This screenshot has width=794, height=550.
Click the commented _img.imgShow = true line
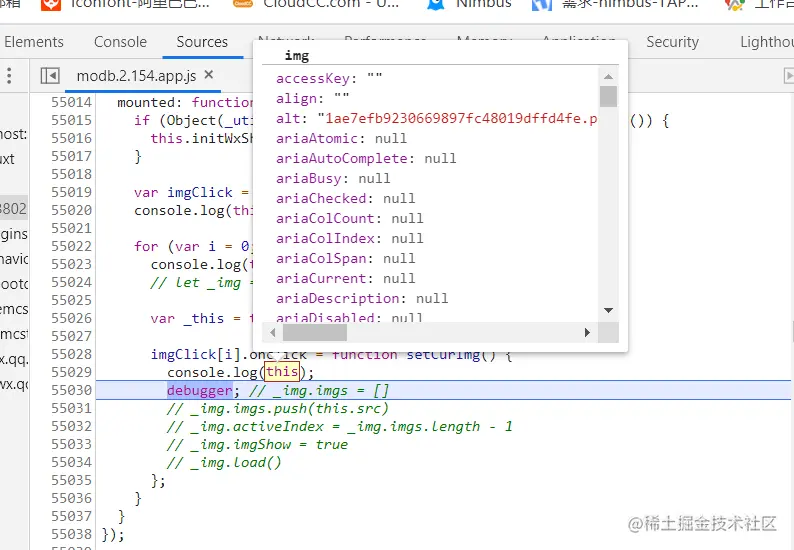tap(257, 445)
